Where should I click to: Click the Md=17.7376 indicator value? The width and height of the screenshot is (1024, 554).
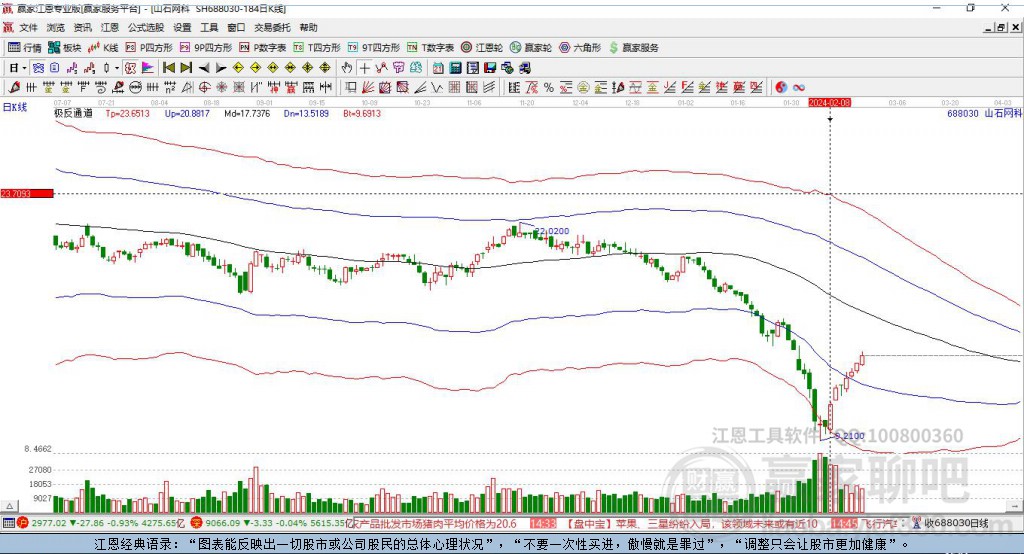[247, 113]
